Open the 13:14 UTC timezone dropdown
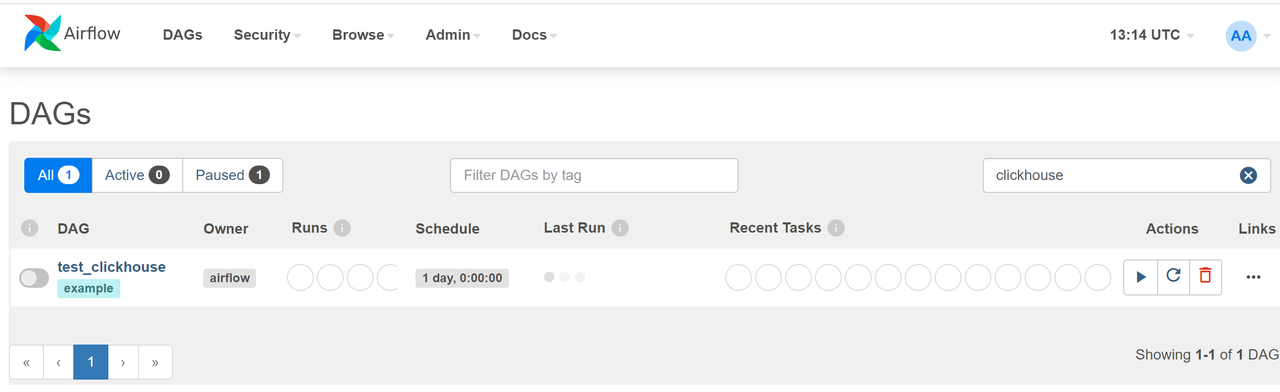Image resolution: width=1280 pixels, height=392 pixels. (1152, 35)
